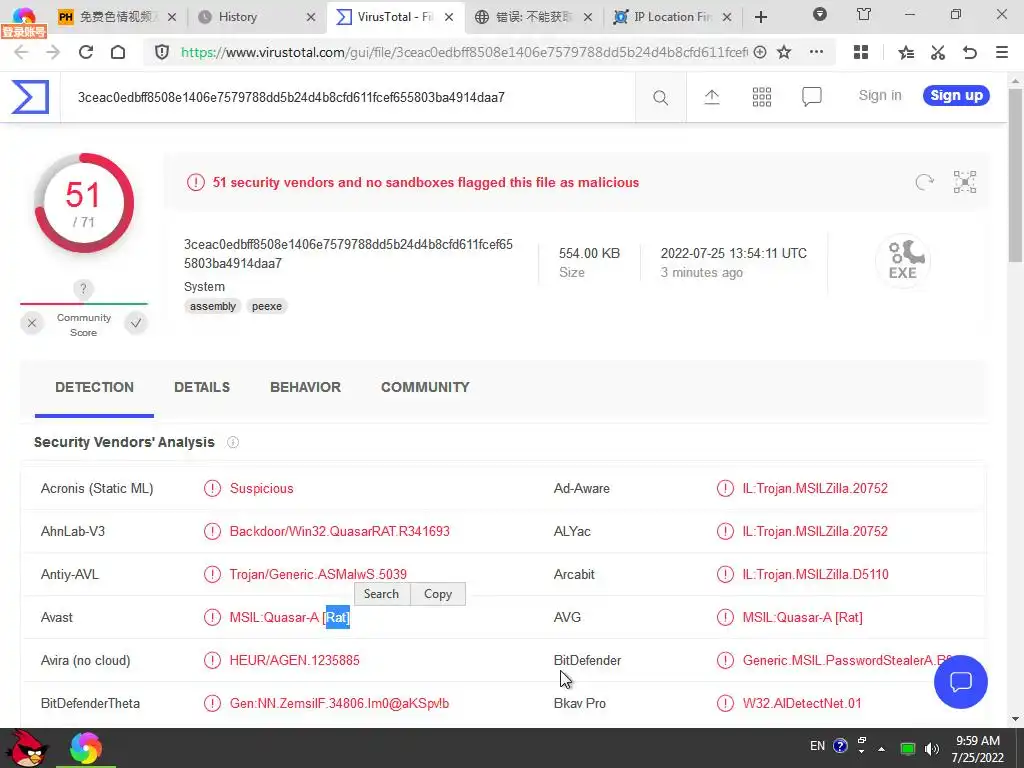
Task: Open the notifications comment icon
Action: point(811,97)
